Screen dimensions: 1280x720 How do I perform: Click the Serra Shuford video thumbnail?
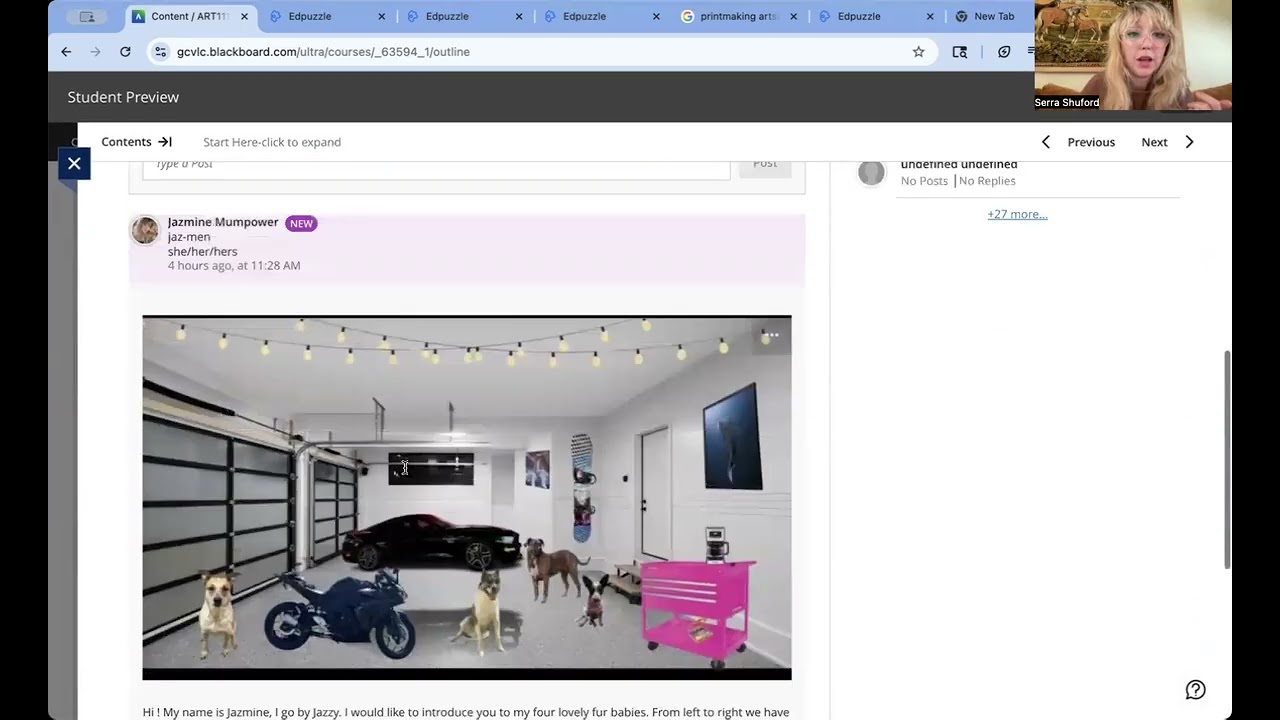click(1133, 55)
